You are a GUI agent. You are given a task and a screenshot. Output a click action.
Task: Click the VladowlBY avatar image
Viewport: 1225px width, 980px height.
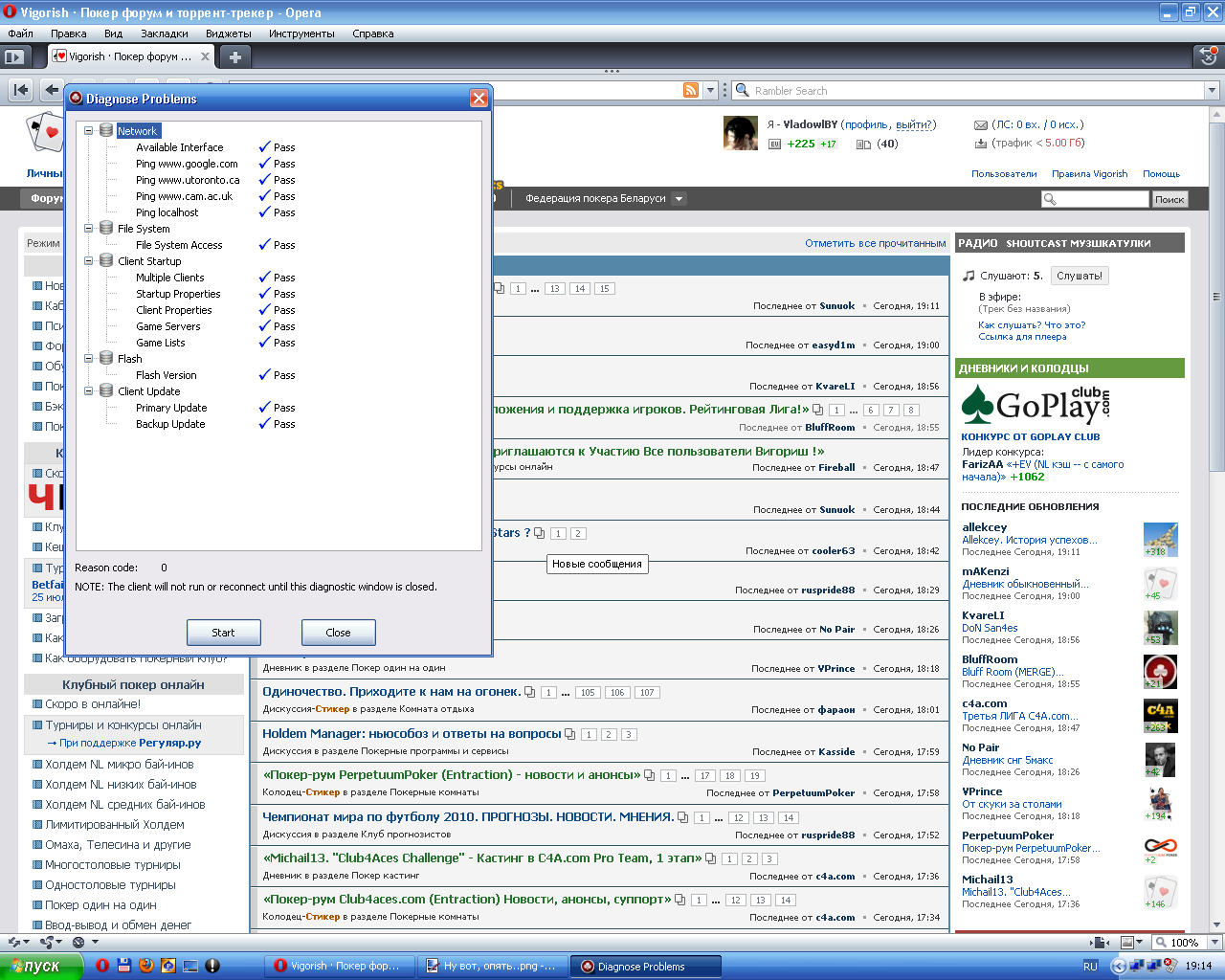pyautogui.click(x=741, y=133)
